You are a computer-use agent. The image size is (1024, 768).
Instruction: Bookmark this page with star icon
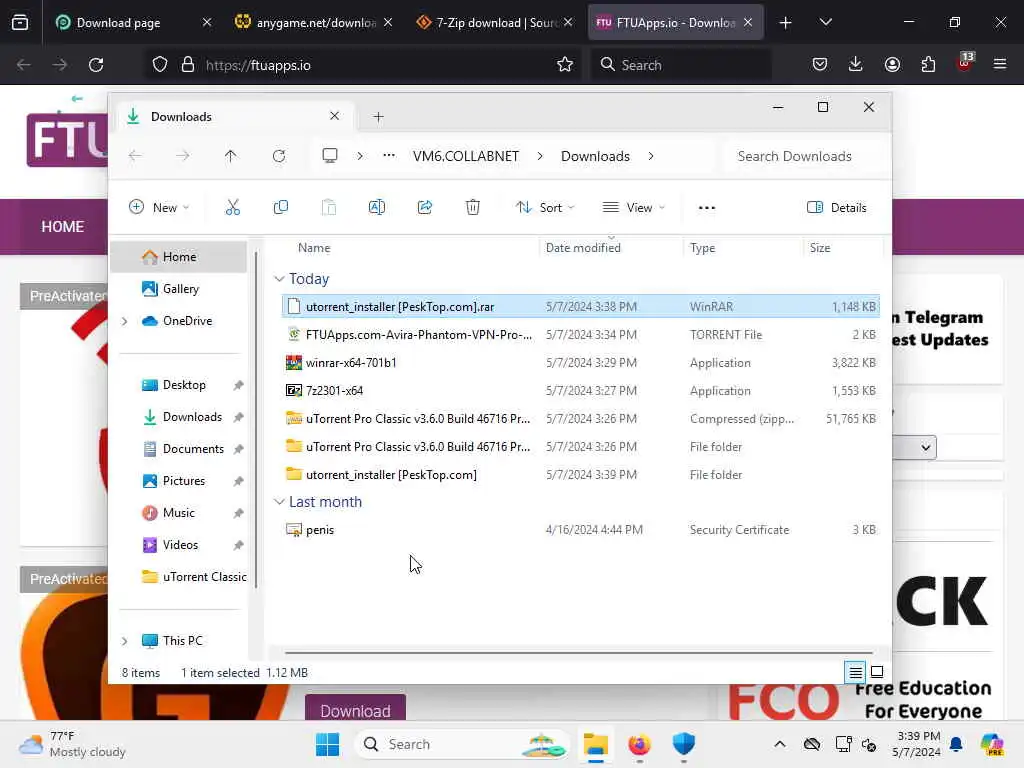click(565, 65)
